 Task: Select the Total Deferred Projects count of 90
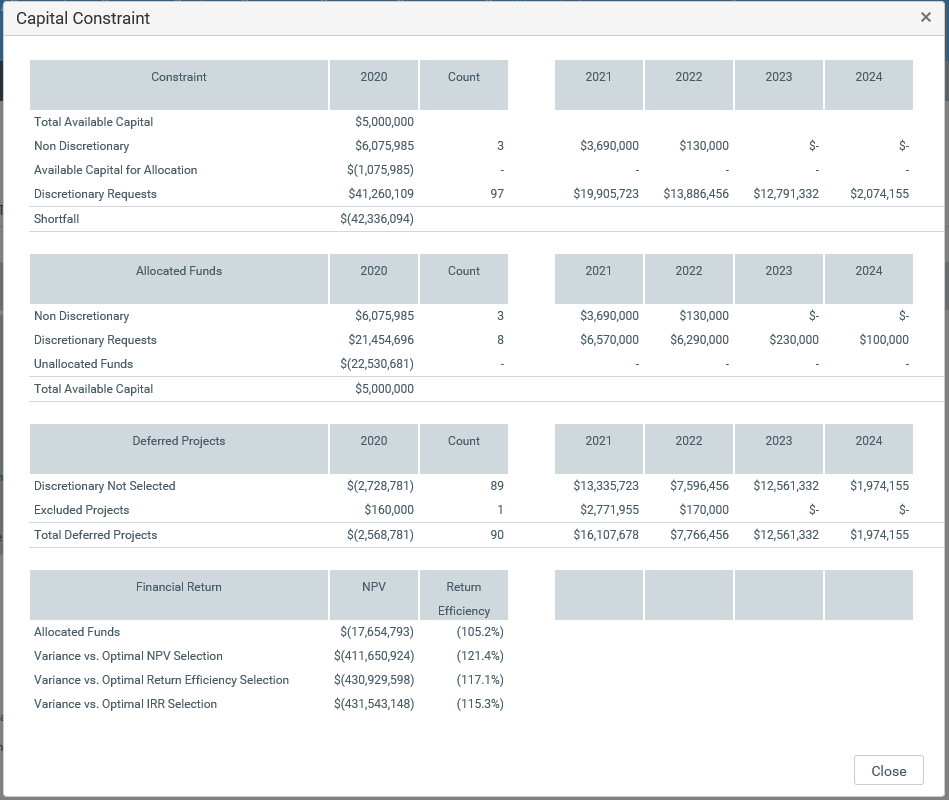click(497, 535)
